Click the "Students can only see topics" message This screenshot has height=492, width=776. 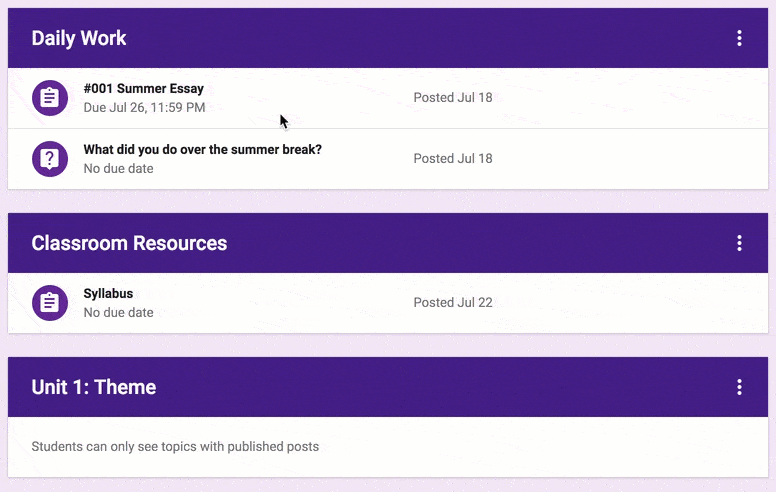coord(175,446)
